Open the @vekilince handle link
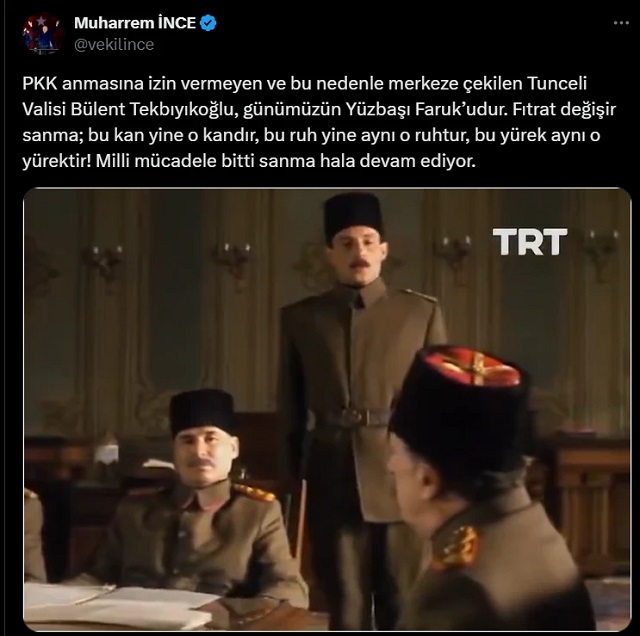This screenshot has width=640, height=636. click(x=114, y=44)
